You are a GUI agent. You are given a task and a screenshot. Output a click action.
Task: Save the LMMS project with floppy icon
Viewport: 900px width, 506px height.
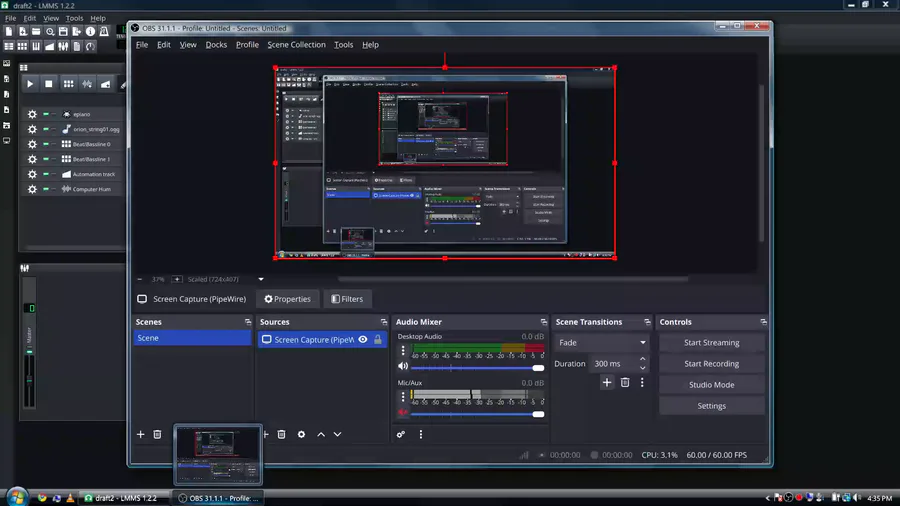coord(63,32)
